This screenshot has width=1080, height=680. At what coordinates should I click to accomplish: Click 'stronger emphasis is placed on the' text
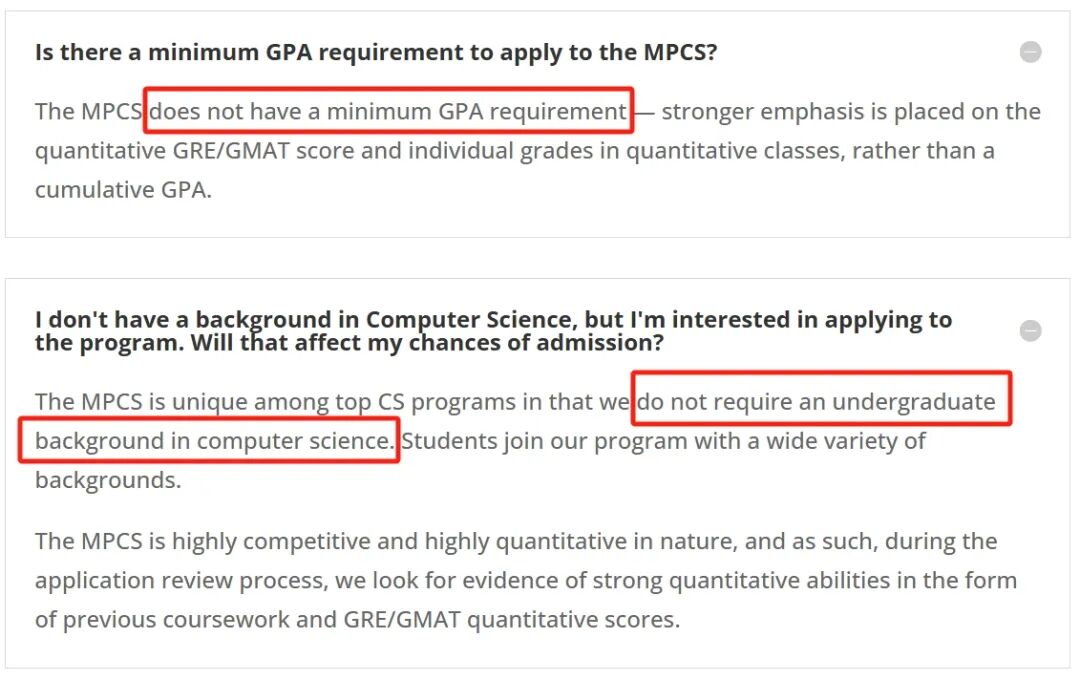pyautogui.click(x=851, y=112)
